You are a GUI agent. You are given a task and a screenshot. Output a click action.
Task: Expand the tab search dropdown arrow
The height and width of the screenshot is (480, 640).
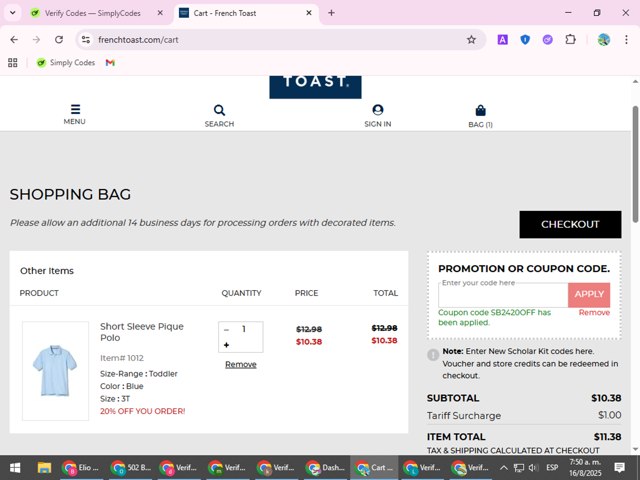(x=13, y=13)
